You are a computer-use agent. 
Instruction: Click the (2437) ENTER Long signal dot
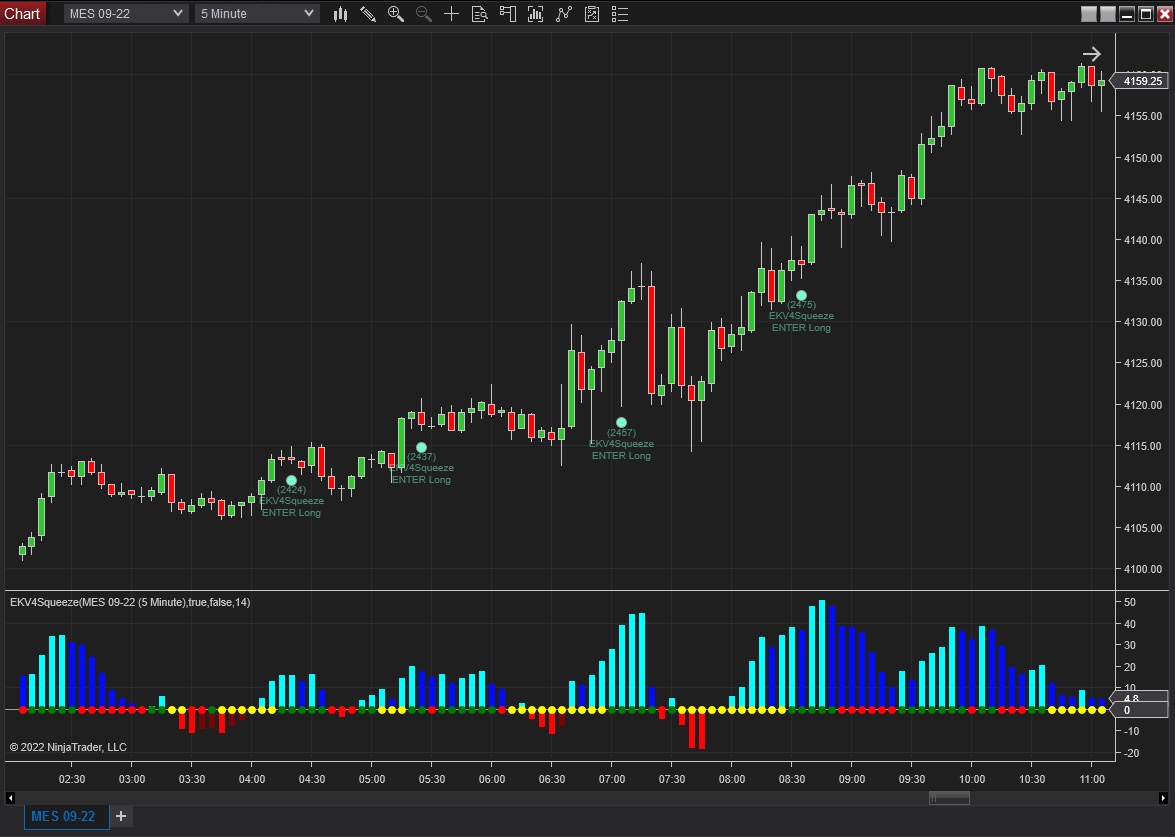(x=421, y=447)
